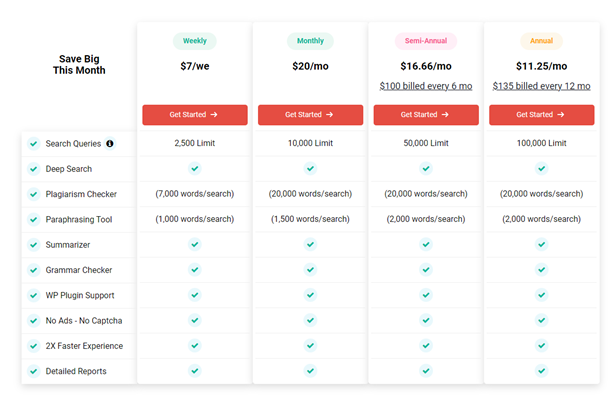This screenshot has width=612, height=404.
Task: Open the $135 billed every 12 mo link
Action: pos(541,86)
